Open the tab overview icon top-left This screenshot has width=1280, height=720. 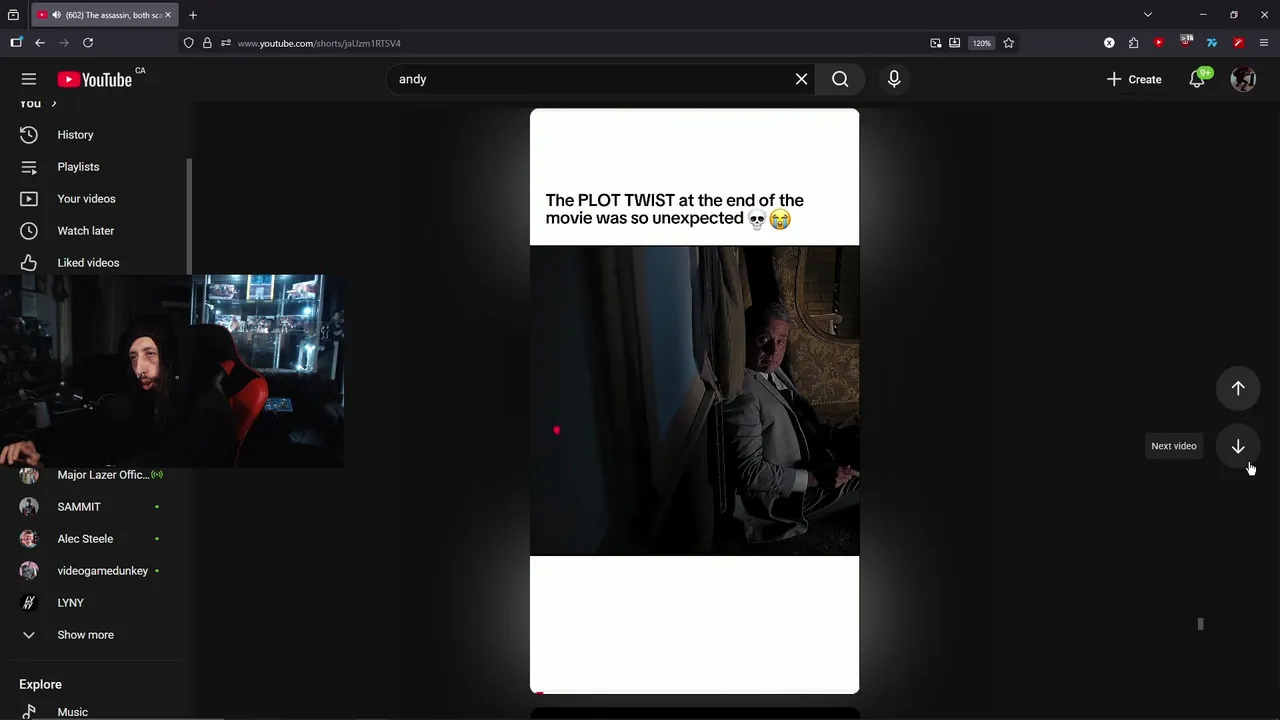click(13, 15)
